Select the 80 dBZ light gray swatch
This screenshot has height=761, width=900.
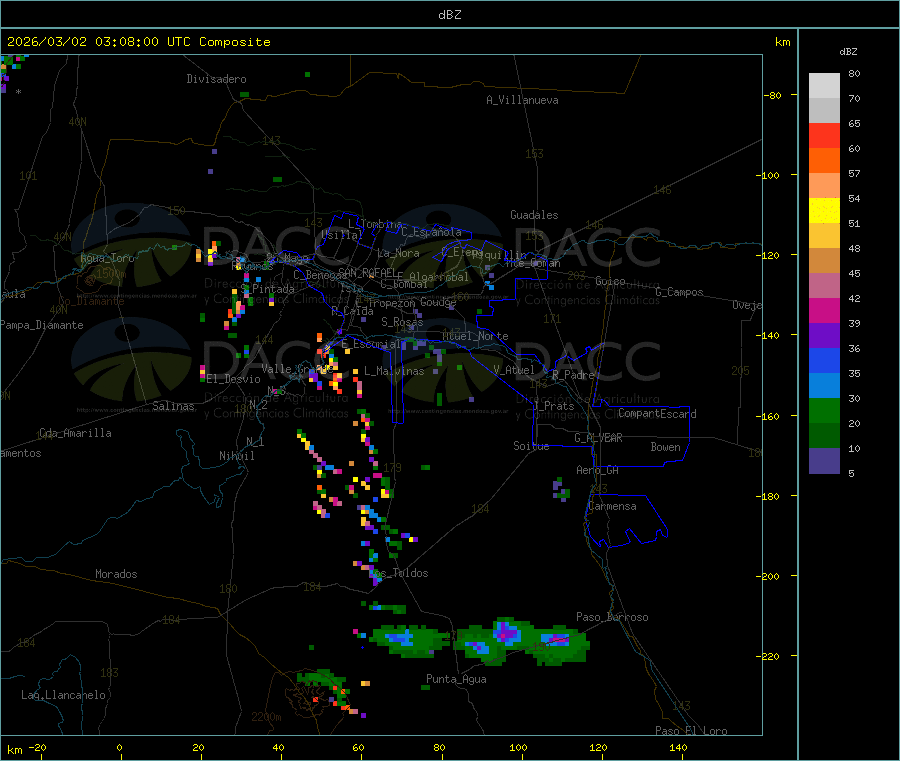pyautogui.click(x=824, y=86)
